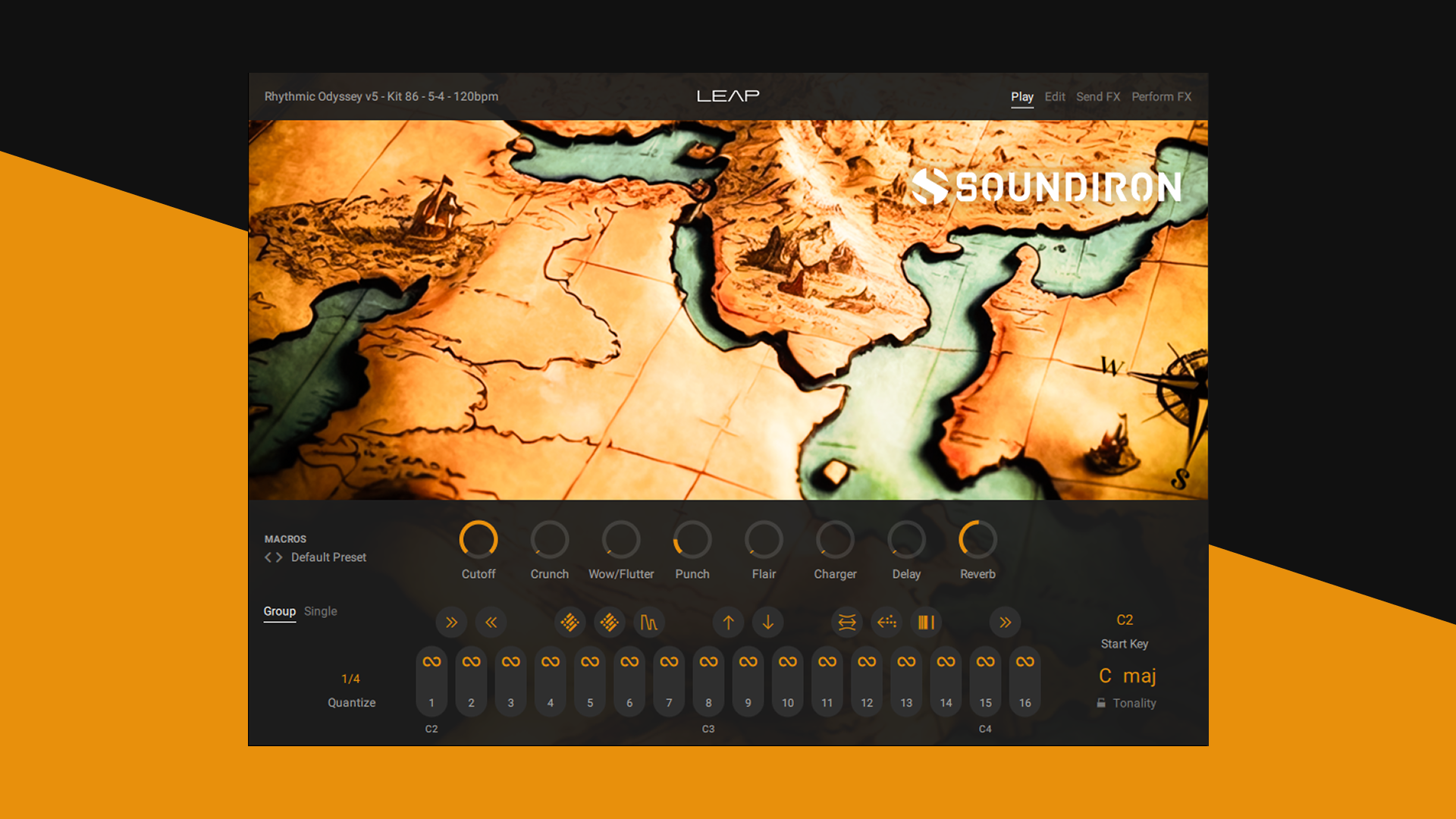Click the crossed horizontal arrows icon
This screenshot has height=819, width=1456.
click(846, 623)
